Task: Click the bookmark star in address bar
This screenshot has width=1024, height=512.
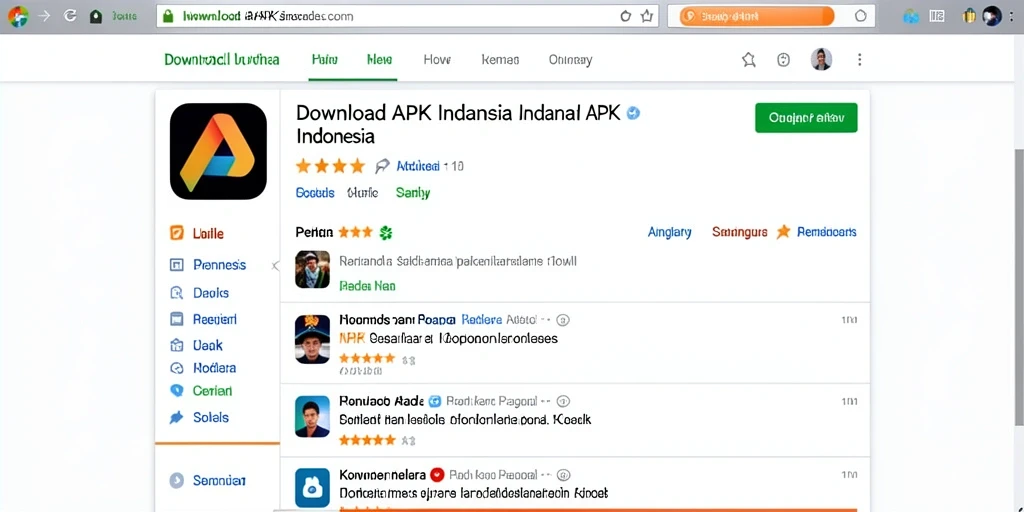Action: pyautogui.click(x=647, y=16)
